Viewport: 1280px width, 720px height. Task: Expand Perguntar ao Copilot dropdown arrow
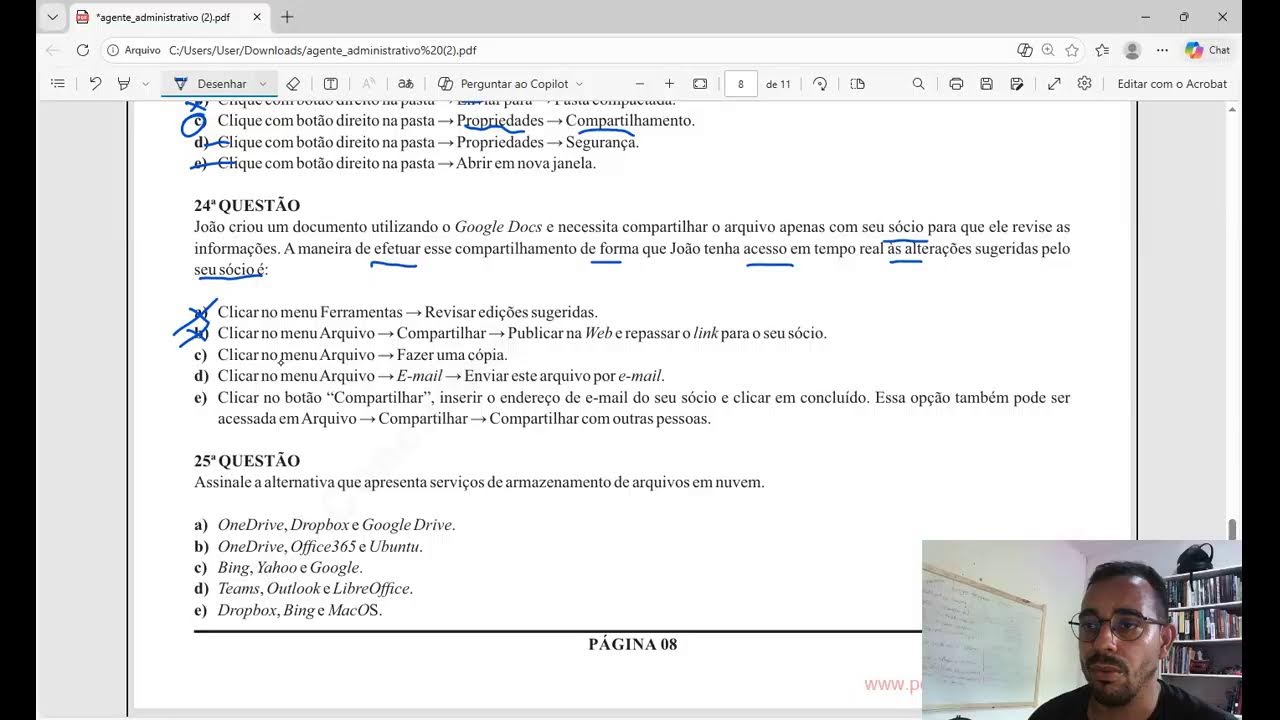[x=579, y=84]
